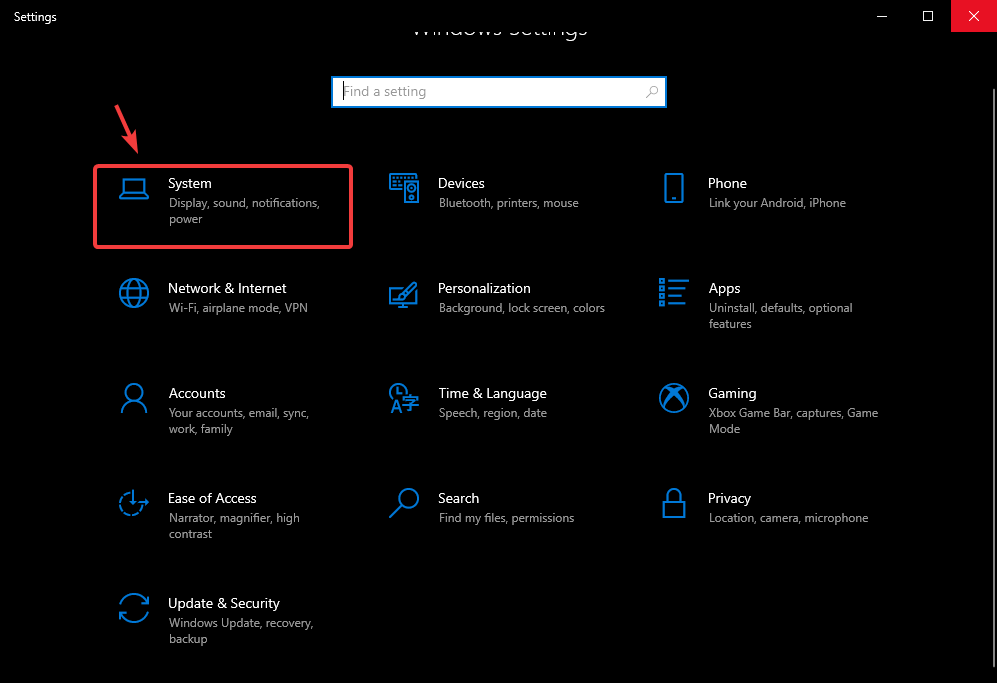Click 'Windows Update, recovery, backup' description
The image size is (997, 683).
[x=241, y=631]
